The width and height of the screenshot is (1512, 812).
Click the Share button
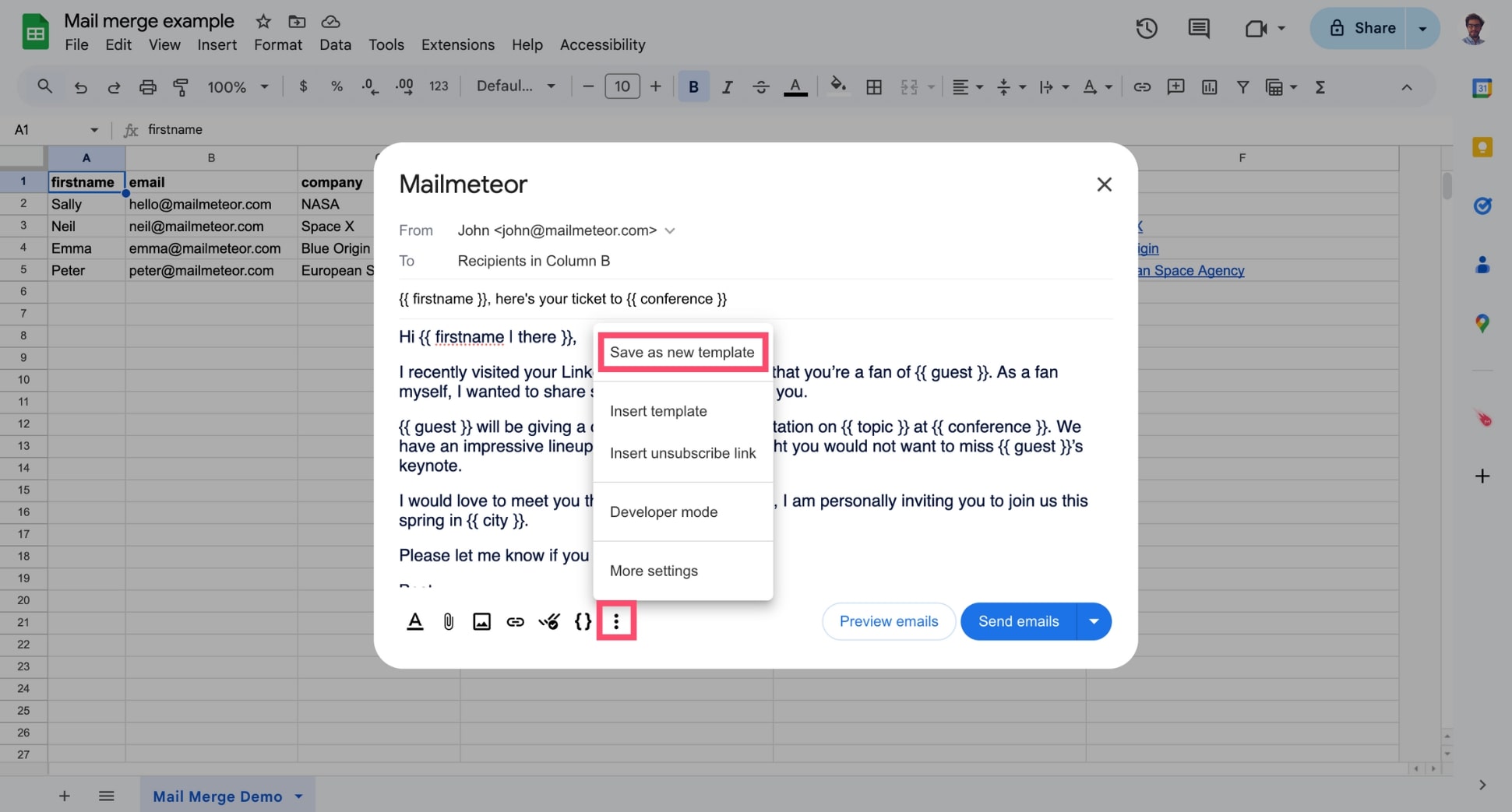point(1359,28)
